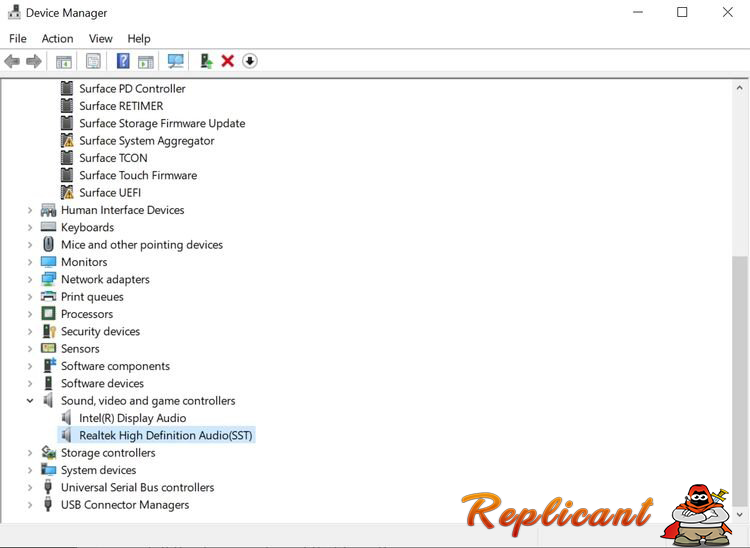Select Surface Storage Firmware Update device

[x=162, y=123]
